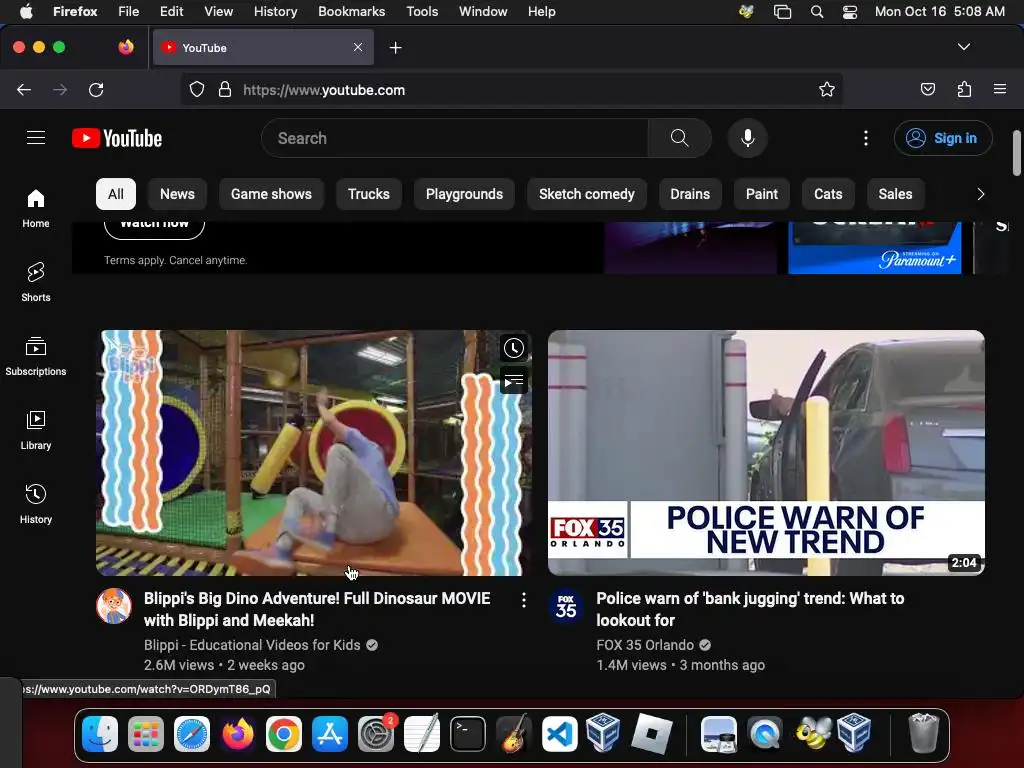This screenshot has height=768, width=1024.
Task: Close the YouTube tab
Action: [x=358, y=47]
